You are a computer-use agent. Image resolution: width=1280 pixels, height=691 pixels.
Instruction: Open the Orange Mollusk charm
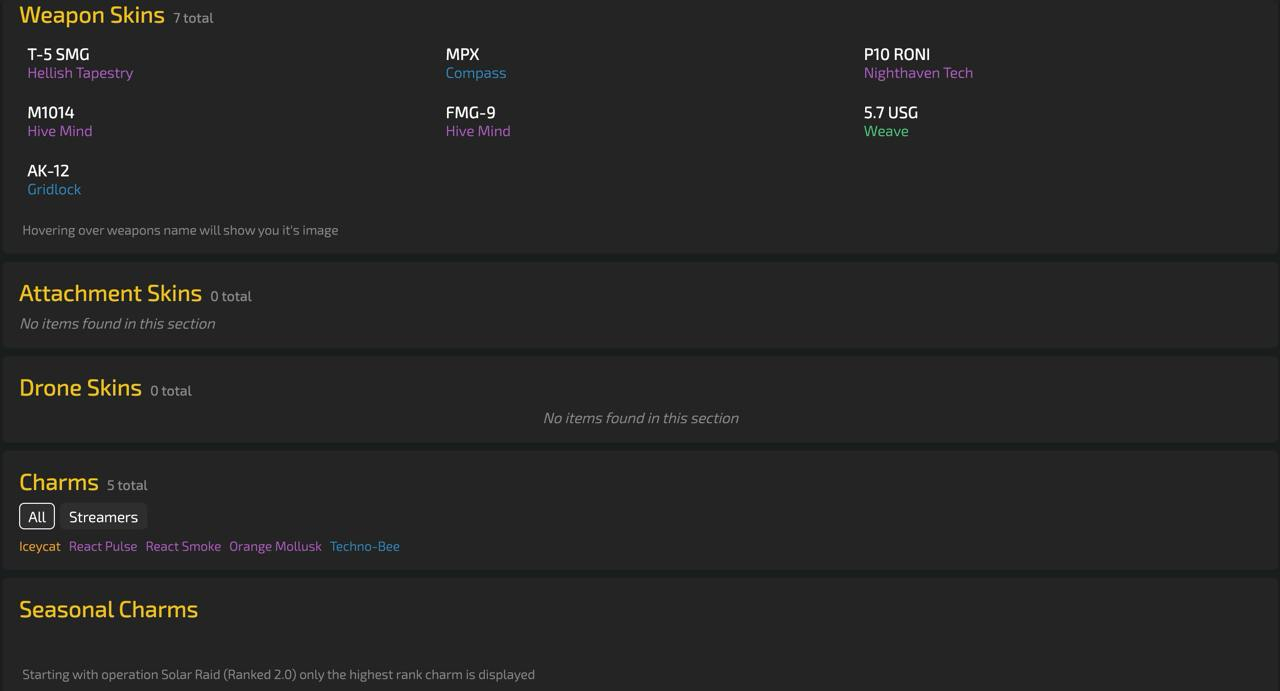point(276,546)
